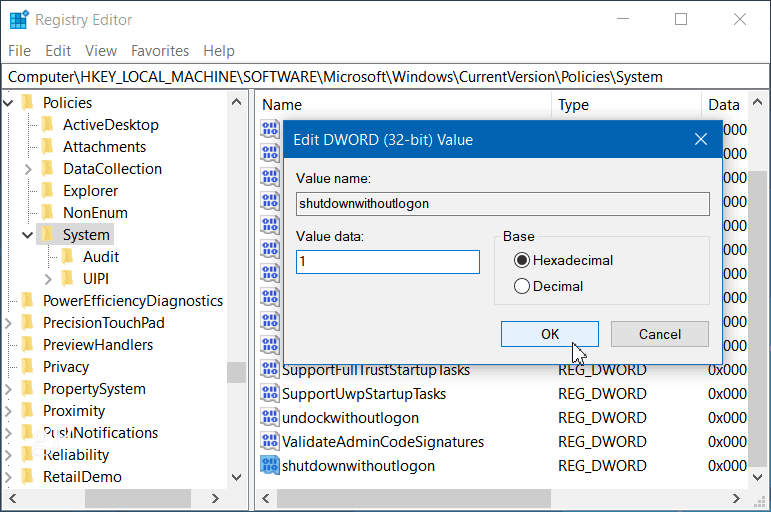Click the ValidateAdminCodeSignatures value name
Screen dimensions: 771x512
click(x=383, y=442)
